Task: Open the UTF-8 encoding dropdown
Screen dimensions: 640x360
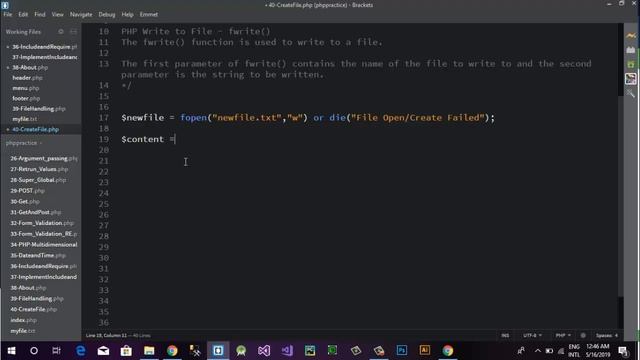Action: [x=532, y=336]
